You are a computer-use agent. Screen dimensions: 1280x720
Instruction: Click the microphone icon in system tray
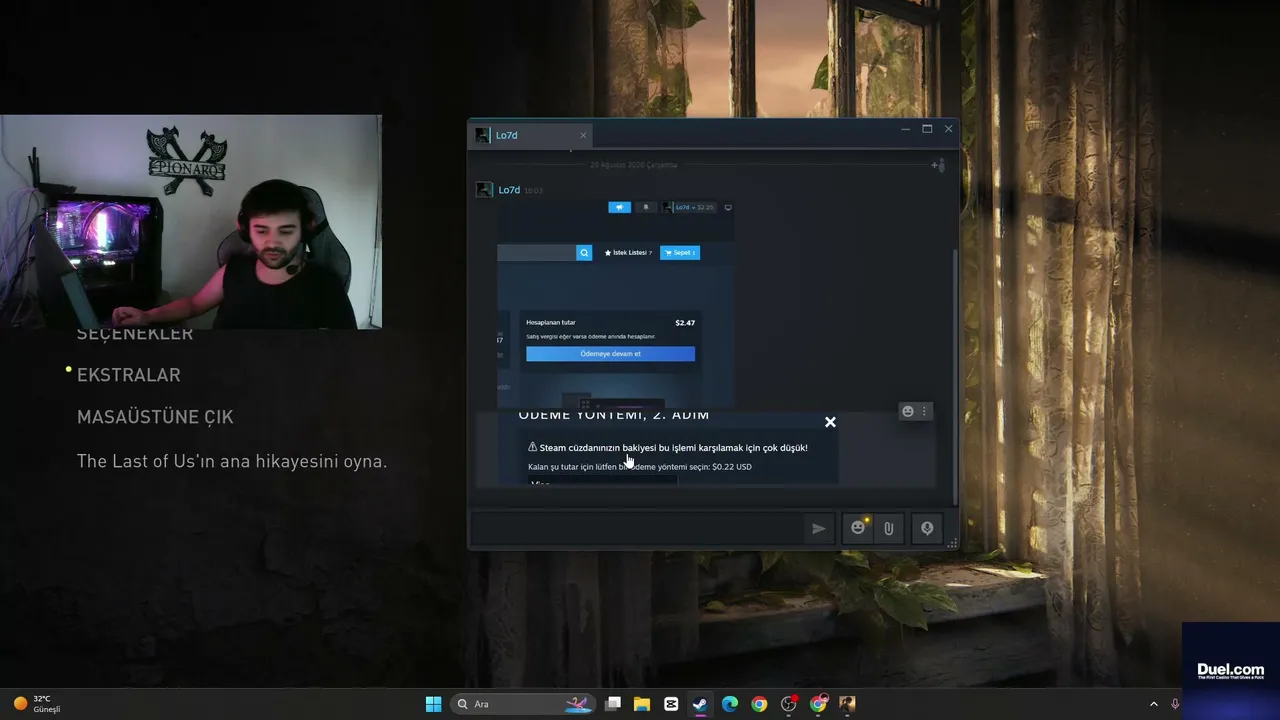[x=1175, y=704]
